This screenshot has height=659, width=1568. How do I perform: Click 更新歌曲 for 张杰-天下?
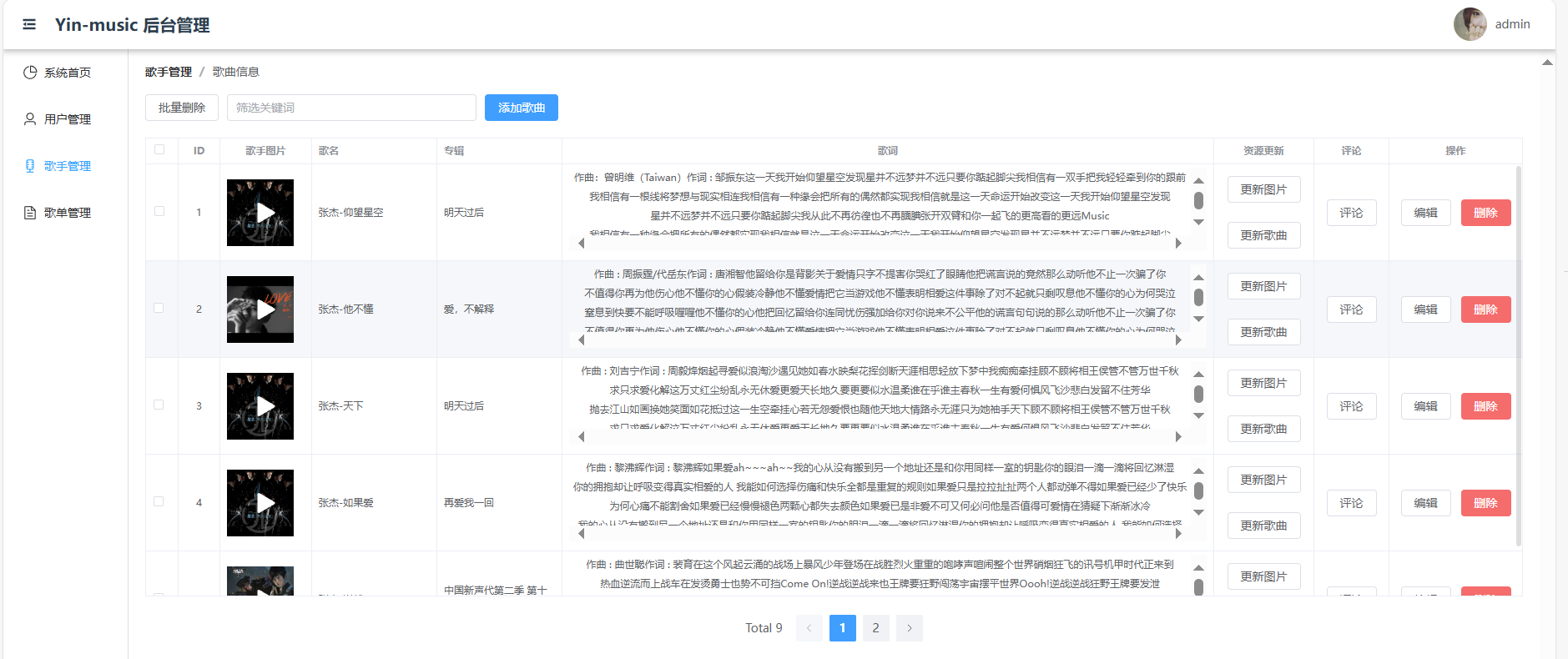[1263, 429]
